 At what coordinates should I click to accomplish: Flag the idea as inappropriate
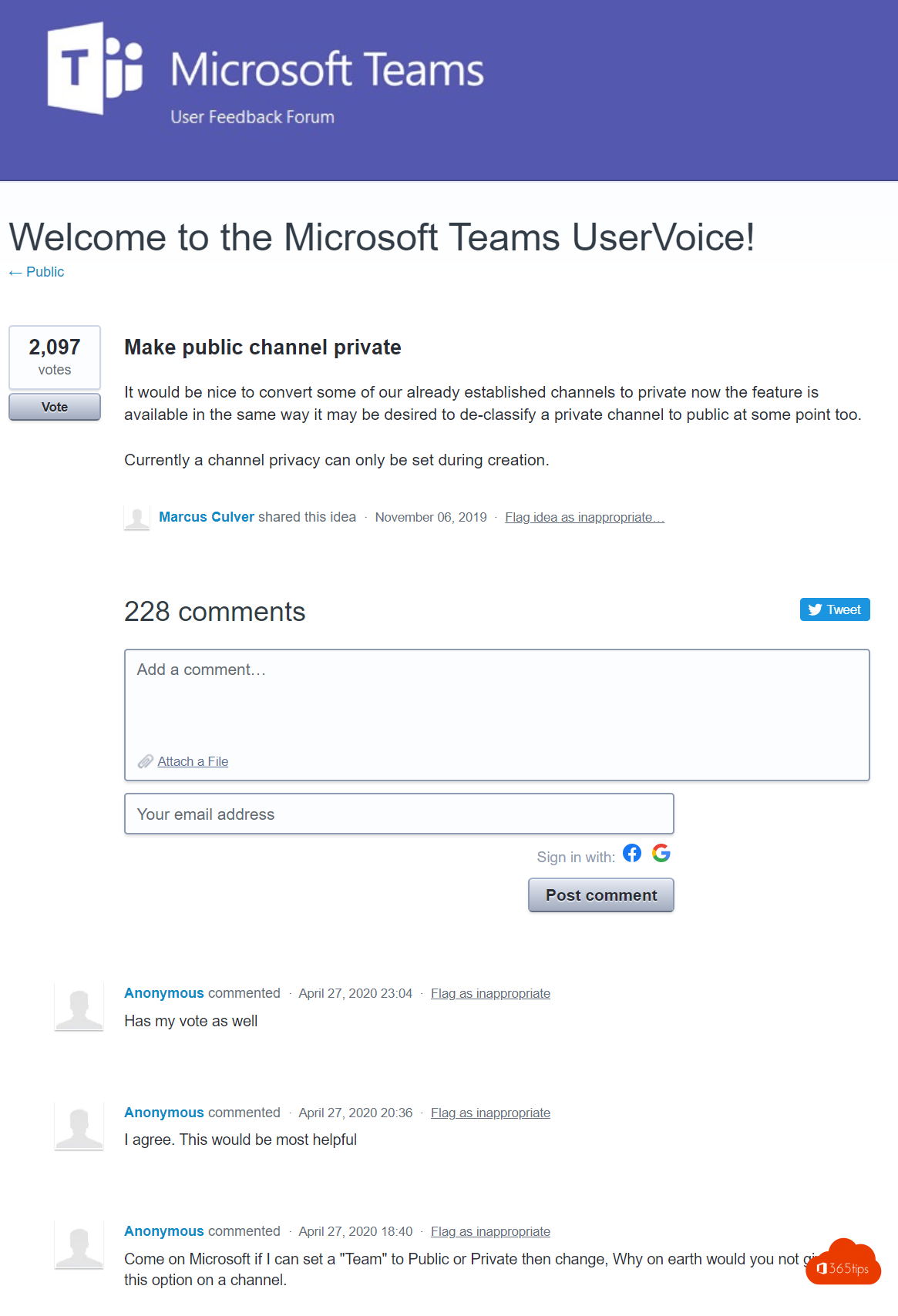point(585,517)
